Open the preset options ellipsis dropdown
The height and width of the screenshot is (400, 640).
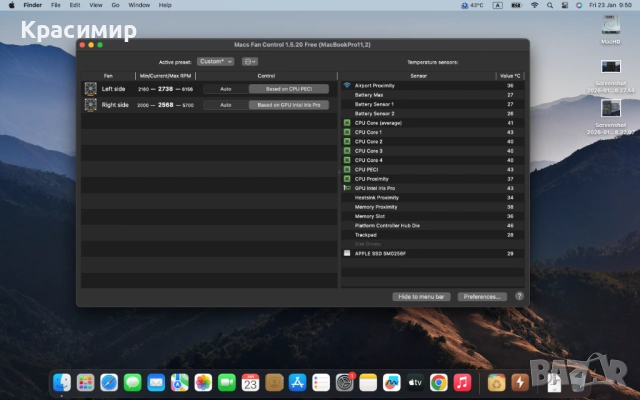tap(250, 62)
